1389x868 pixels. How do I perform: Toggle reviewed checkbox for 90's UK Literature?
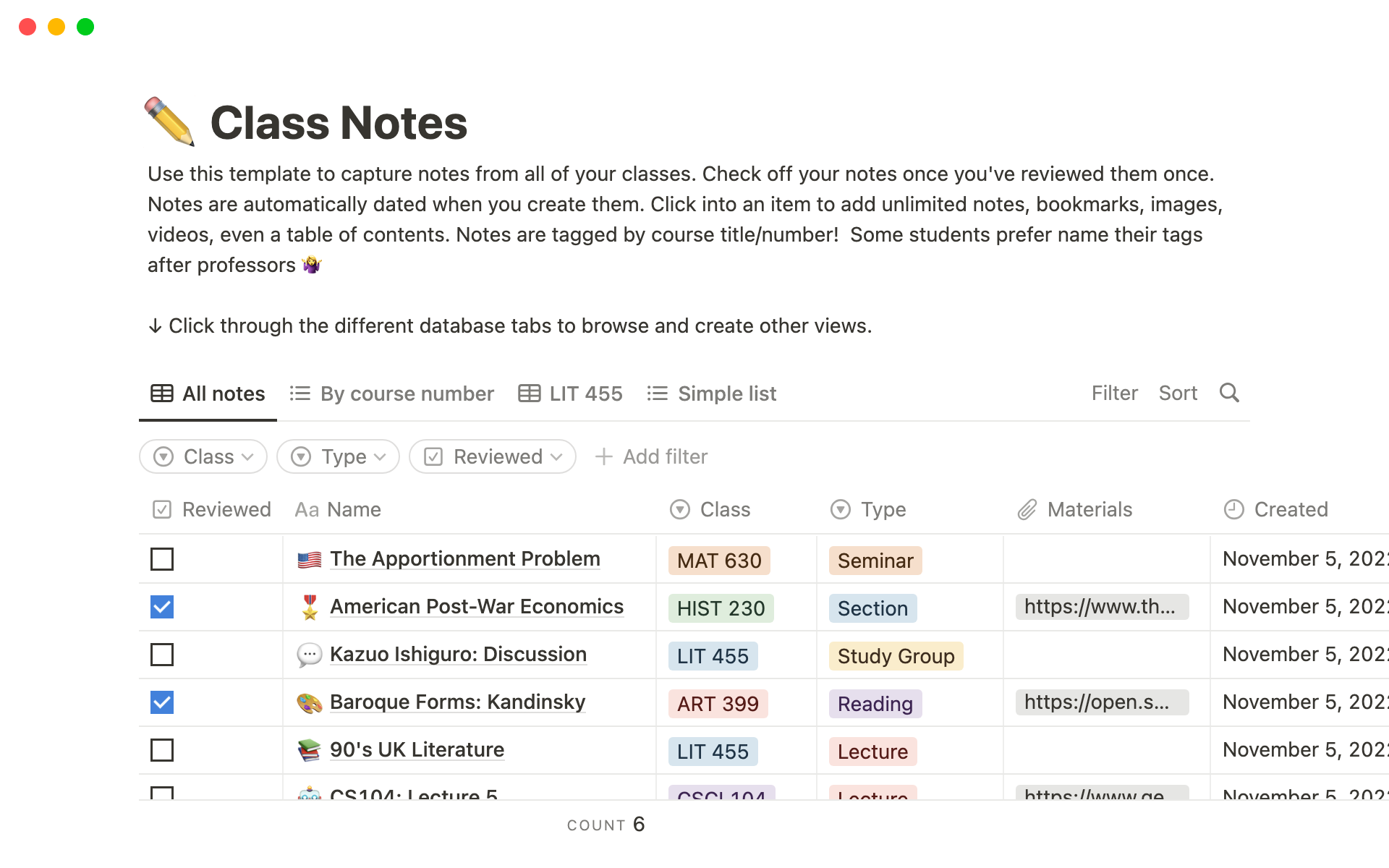pyautogui.click(x=162, y=751)
